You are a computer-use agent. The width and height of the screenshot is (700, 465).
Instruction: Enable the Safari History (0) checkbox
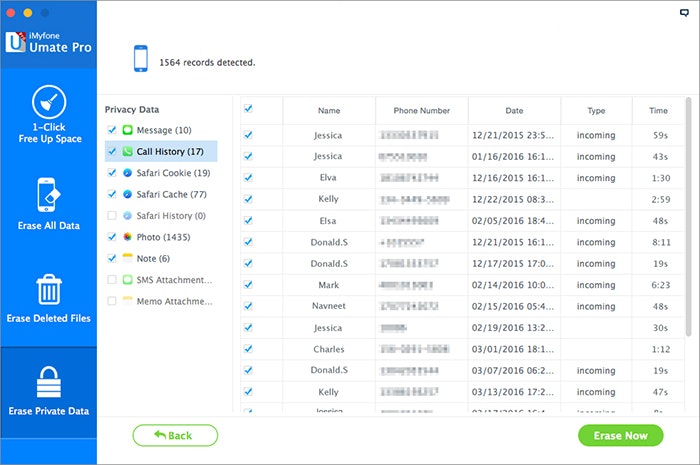[112, 216]
